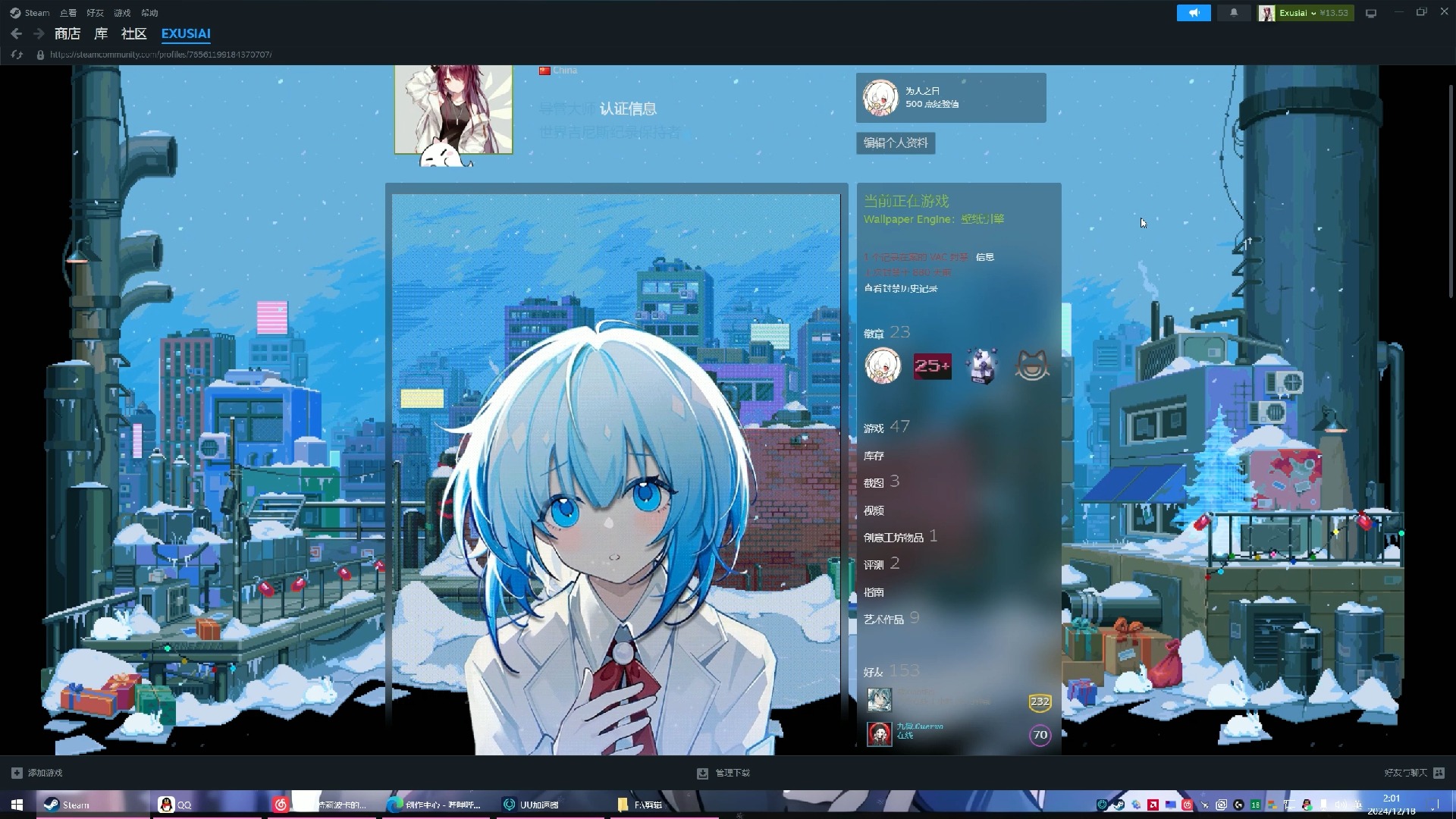
Task: Open the 游戏 (Games) menu
Action: 123,13
